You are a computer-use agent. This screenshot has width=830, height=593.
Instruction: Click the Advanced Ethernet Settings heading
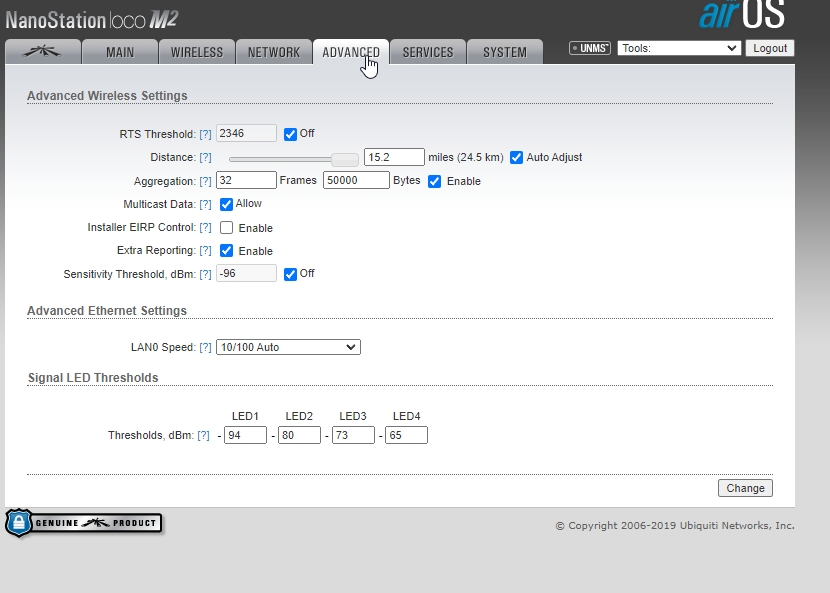click(x=107, y=311)
